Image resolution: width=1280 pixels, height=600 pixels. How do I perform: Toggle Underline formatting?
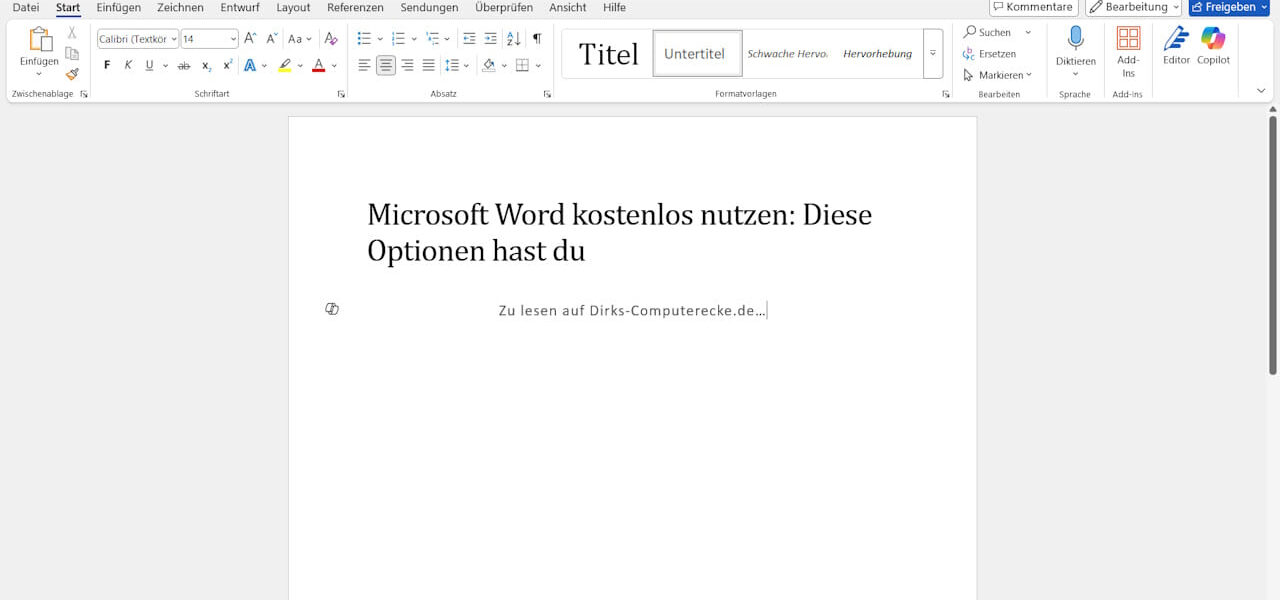149,66
